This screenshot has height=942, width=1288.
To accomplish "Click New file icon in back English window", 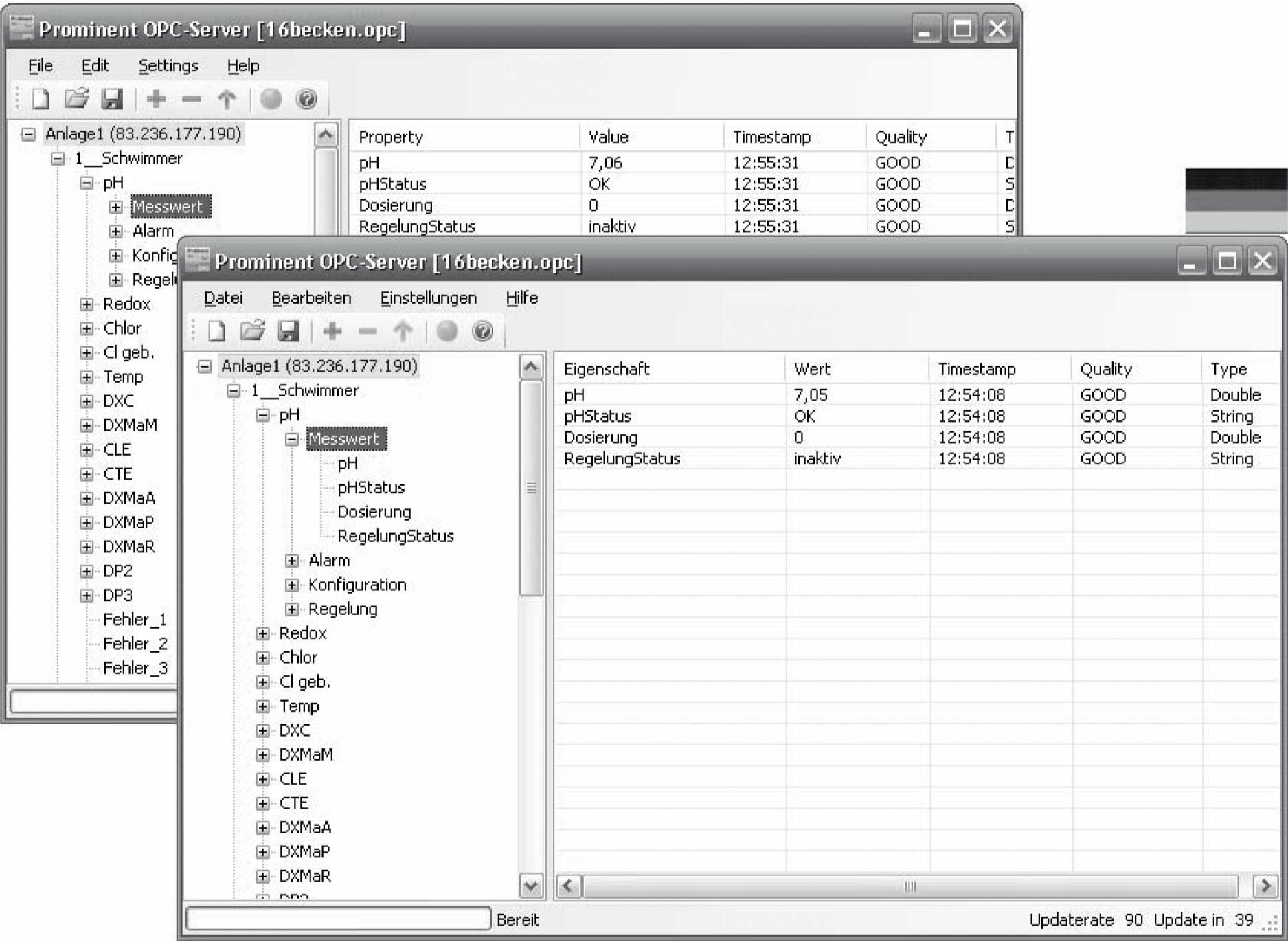I will pyautogui.click(x=41, y=100).
